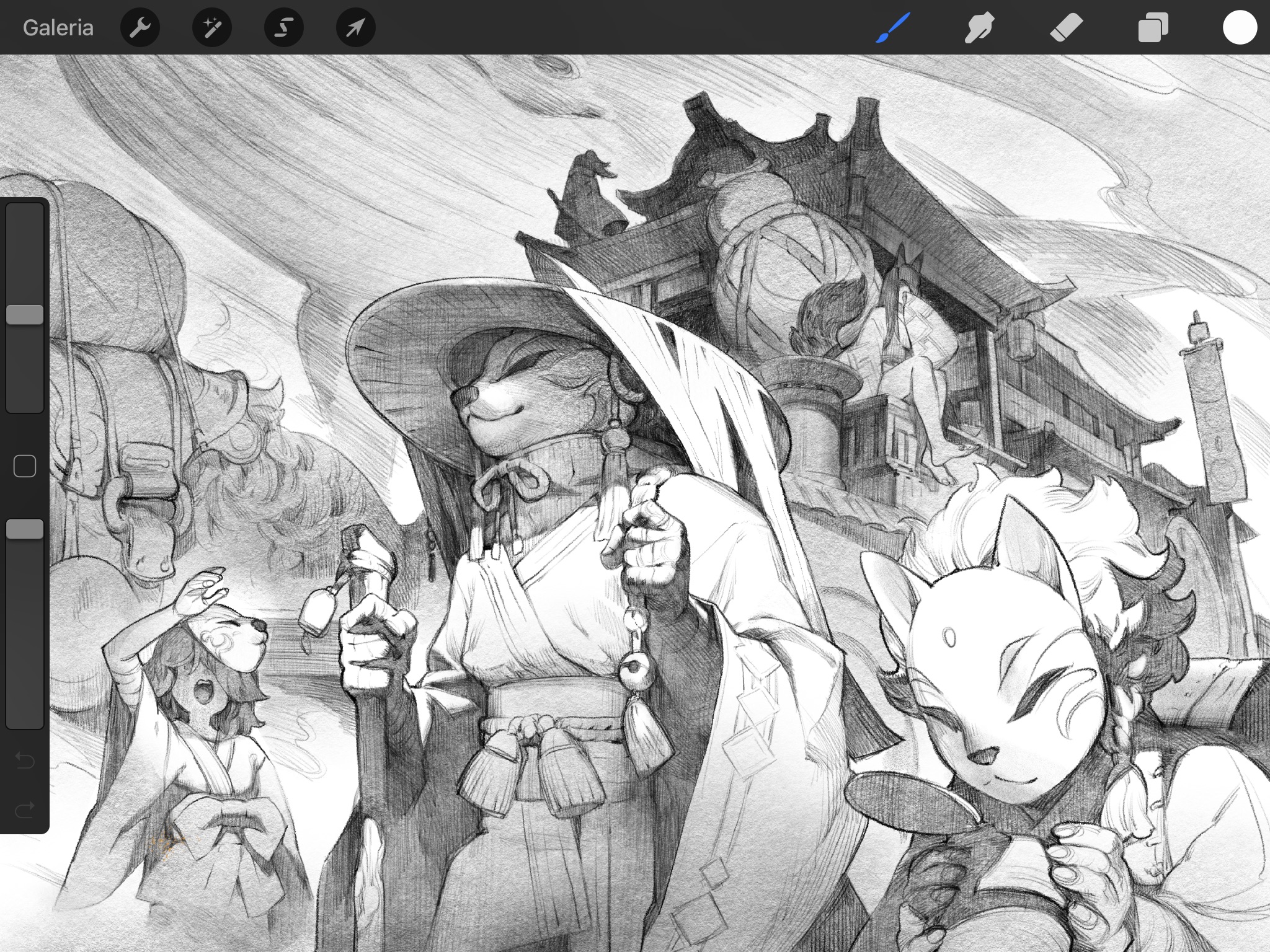The height and width of the screenshot is (952, 1270).
Task: Open the Layers panel
Action: pos(1153,28)
